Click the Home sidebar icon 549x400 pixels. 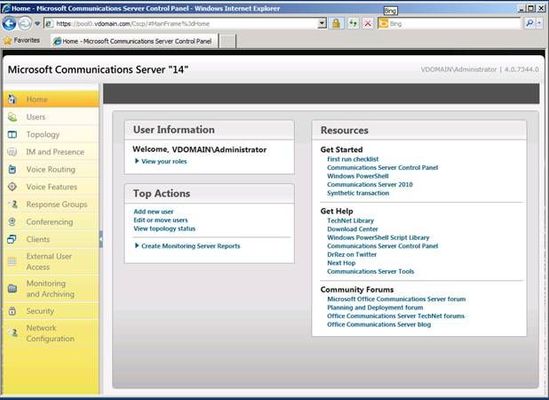pyautogui.click(x=12, y=99)
